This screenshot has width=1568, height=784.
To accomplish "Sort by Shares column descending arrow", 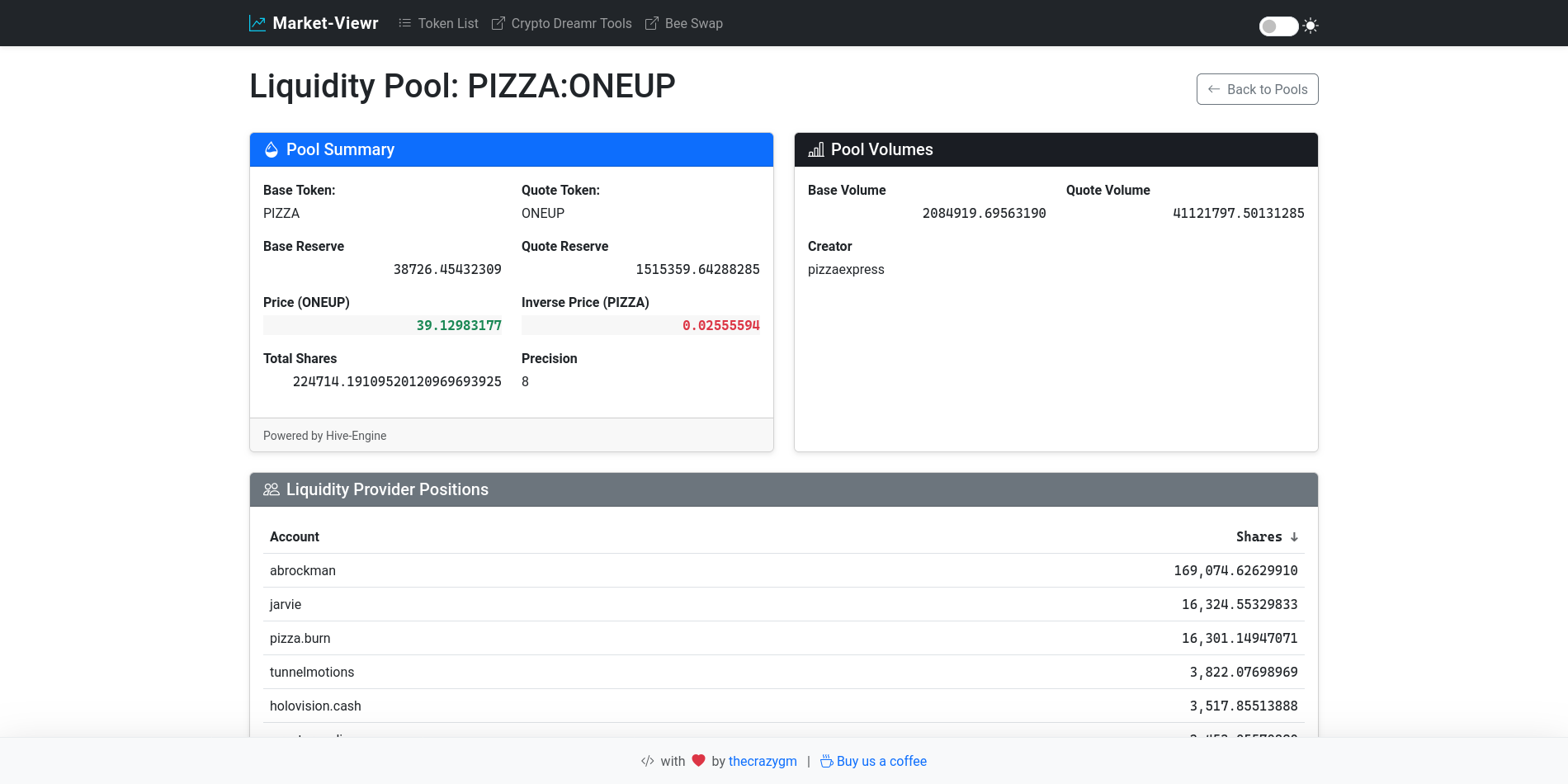I will click(x=1294, y=537).
